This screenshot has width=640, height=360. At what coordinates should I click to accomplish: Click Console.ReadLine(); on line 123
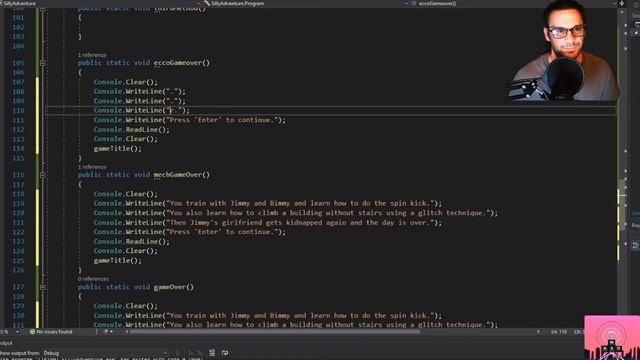131,242
